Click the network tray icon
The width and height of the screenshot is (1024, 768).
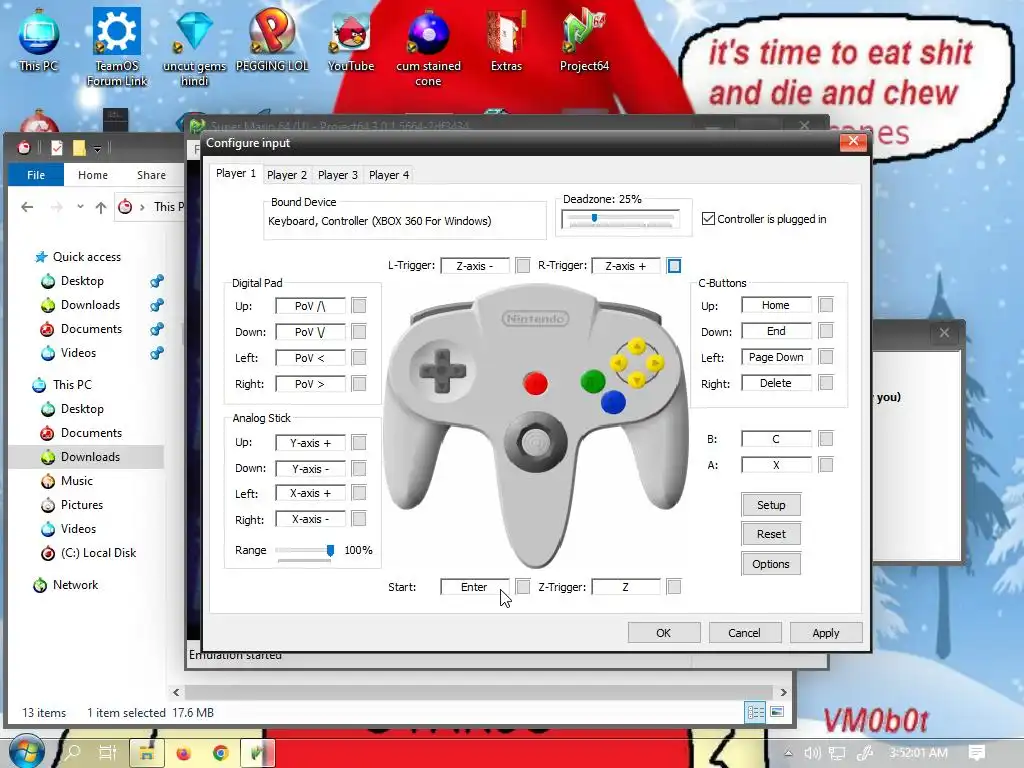pos(837,753)
